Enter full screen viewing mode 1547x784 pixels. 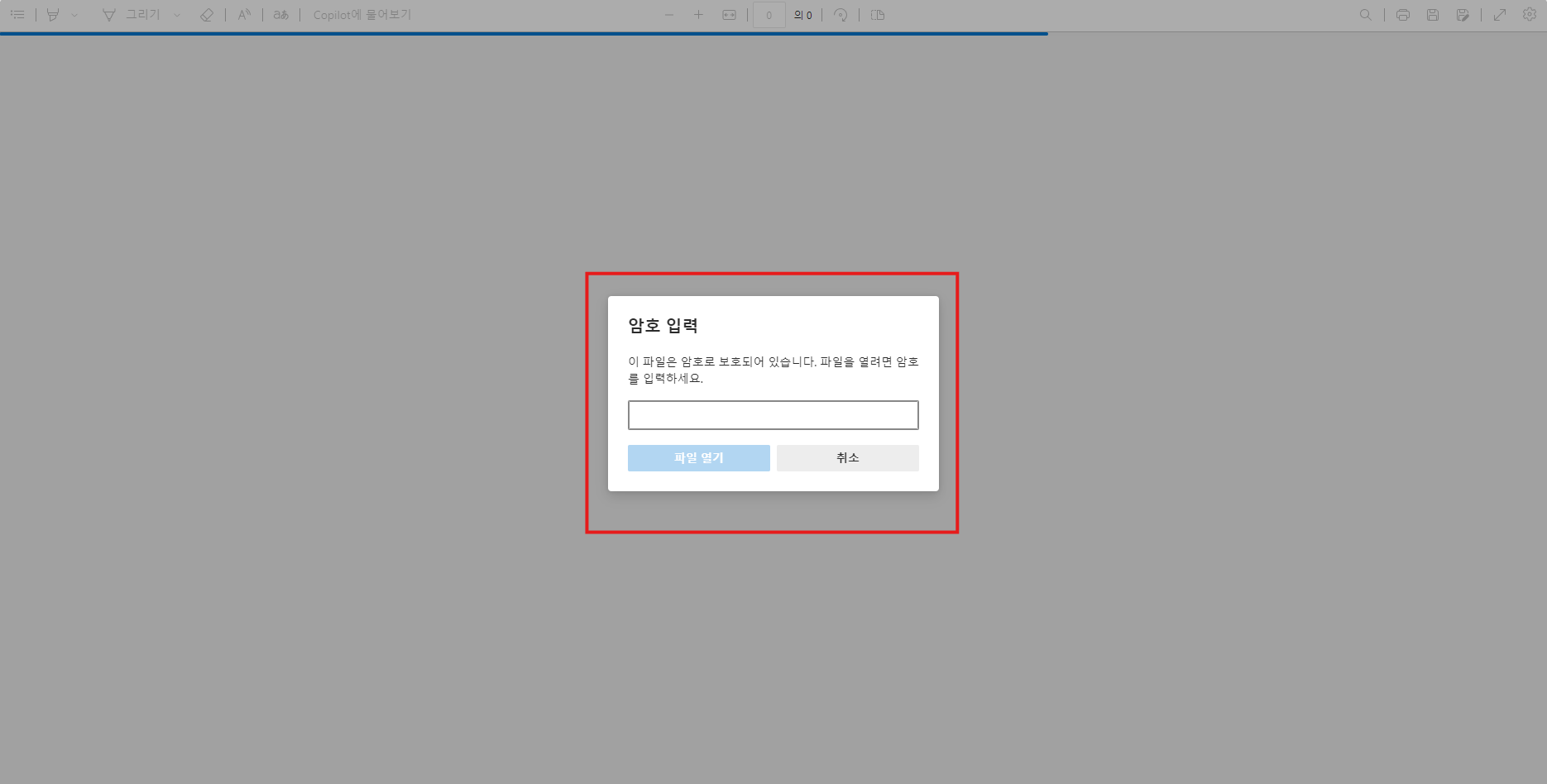tap(1500, 14)
